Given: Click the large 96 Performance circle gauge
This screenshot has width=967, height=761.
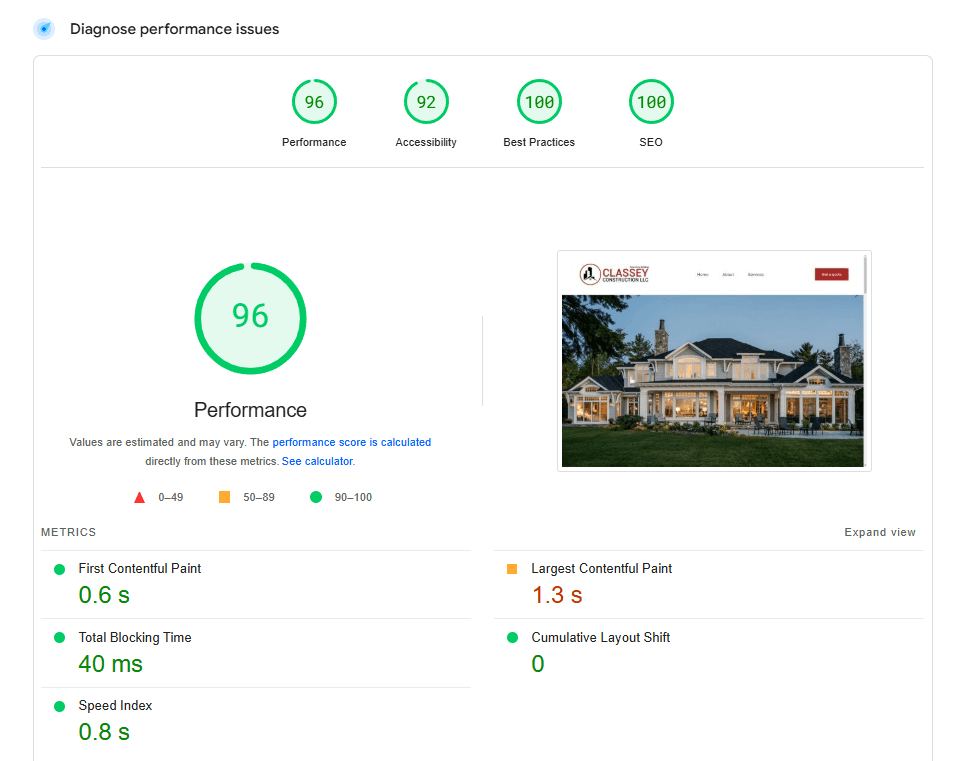Looking at the screenshot, I should click(250, 318).
